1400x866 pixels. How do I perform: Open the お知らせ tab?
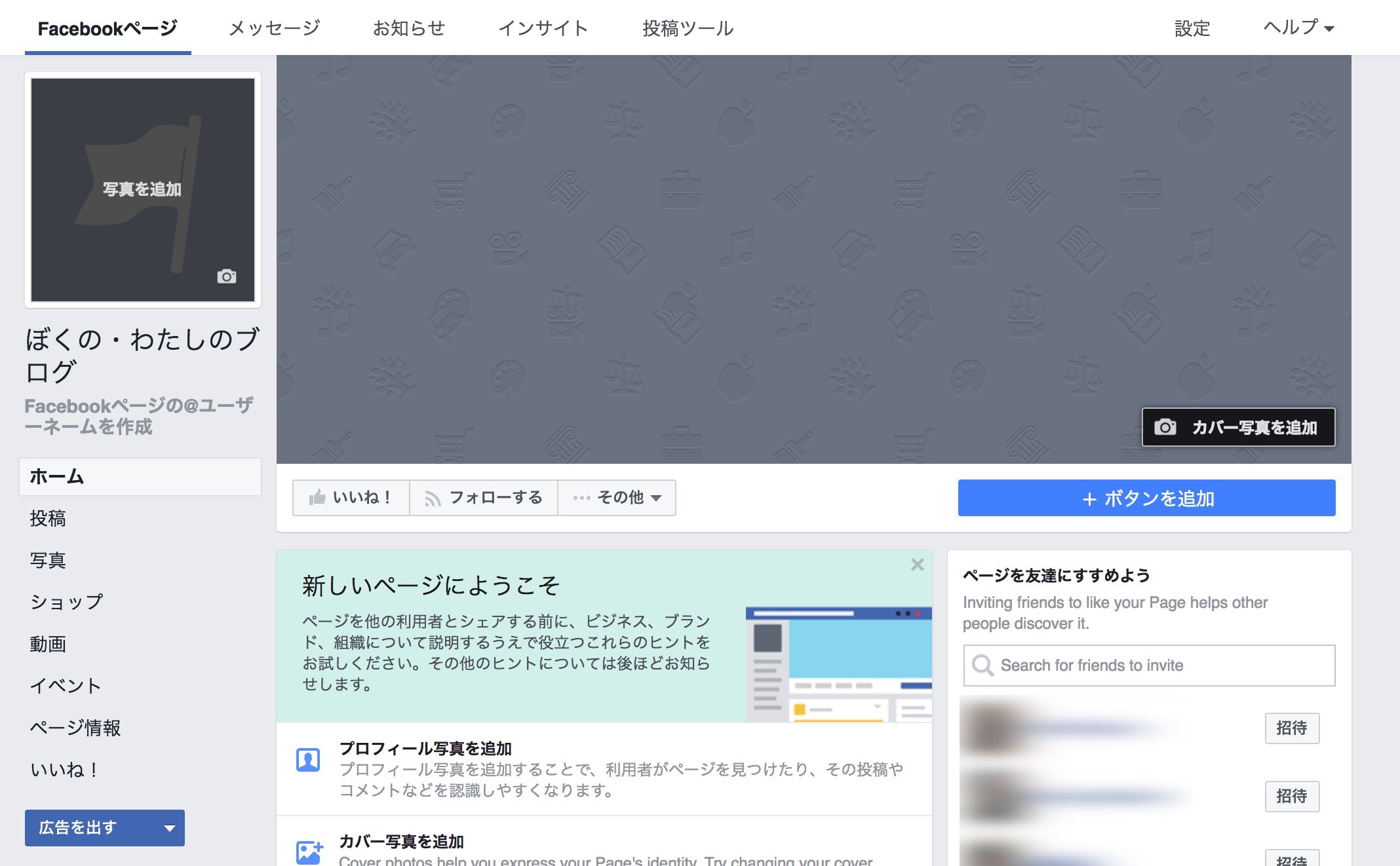pyautogui.click(x=409, y=28)
